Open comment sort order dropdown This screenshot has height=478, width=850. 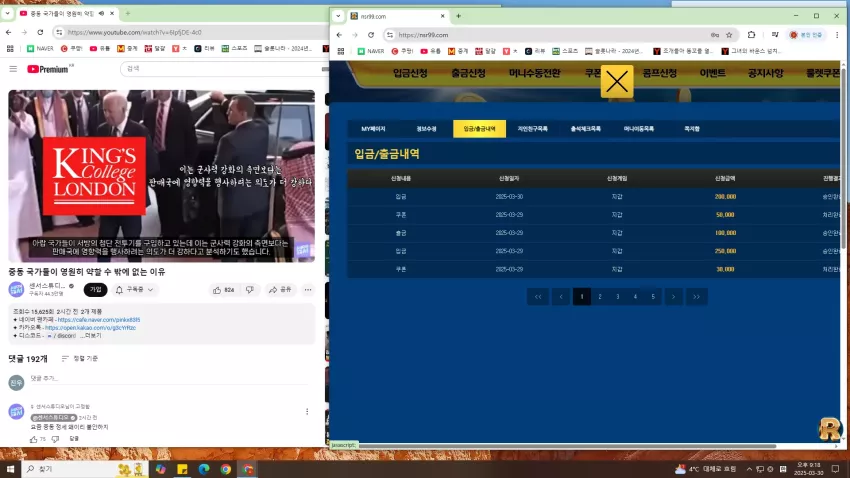[80, 359]
